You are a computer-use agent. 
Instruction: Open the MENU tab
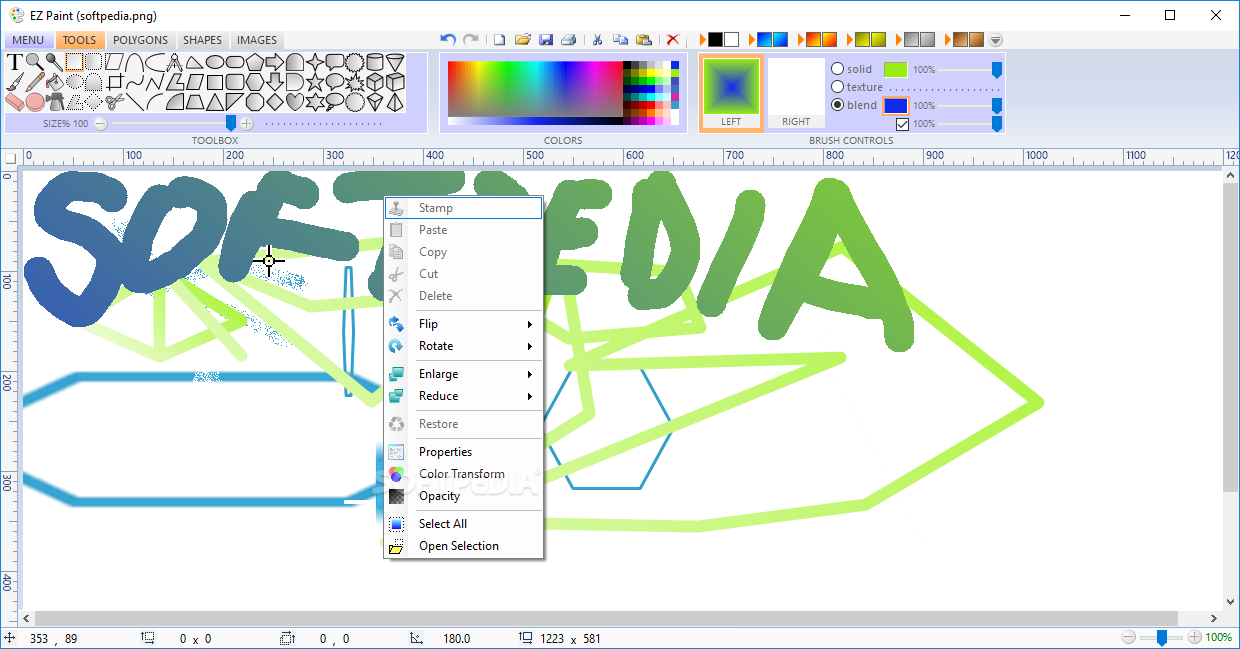[28, 40]
